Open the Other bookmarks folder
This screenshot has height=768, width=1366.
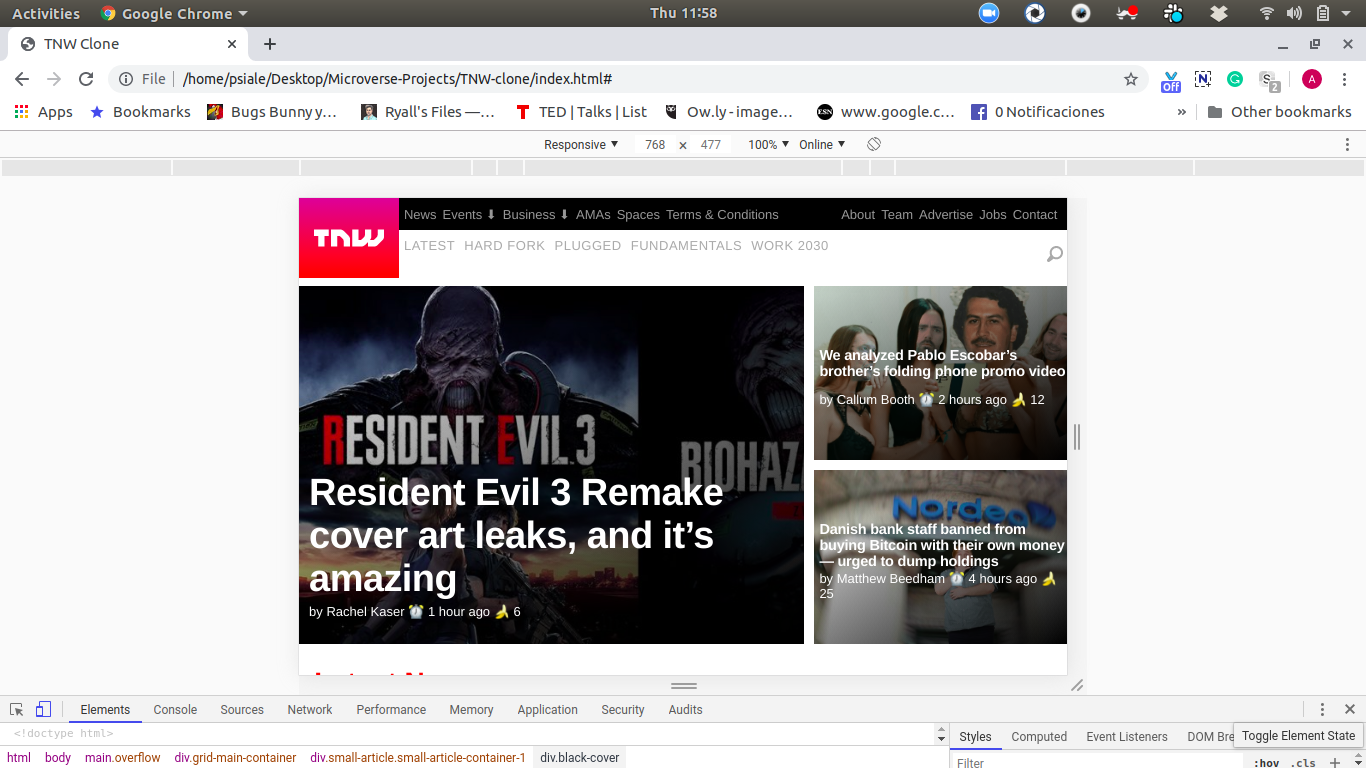tap(1279, 112)
